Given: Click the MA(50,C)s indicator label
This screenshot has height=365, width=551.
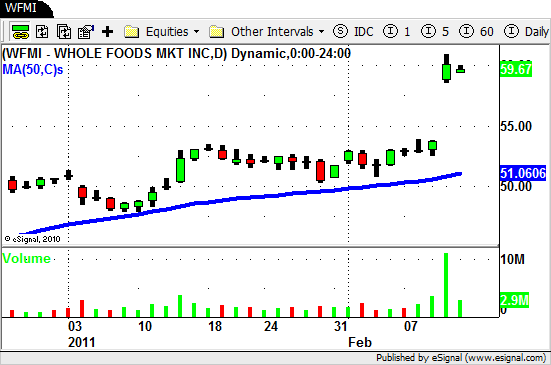Looking at the screenshot, I should coord(33,69).
